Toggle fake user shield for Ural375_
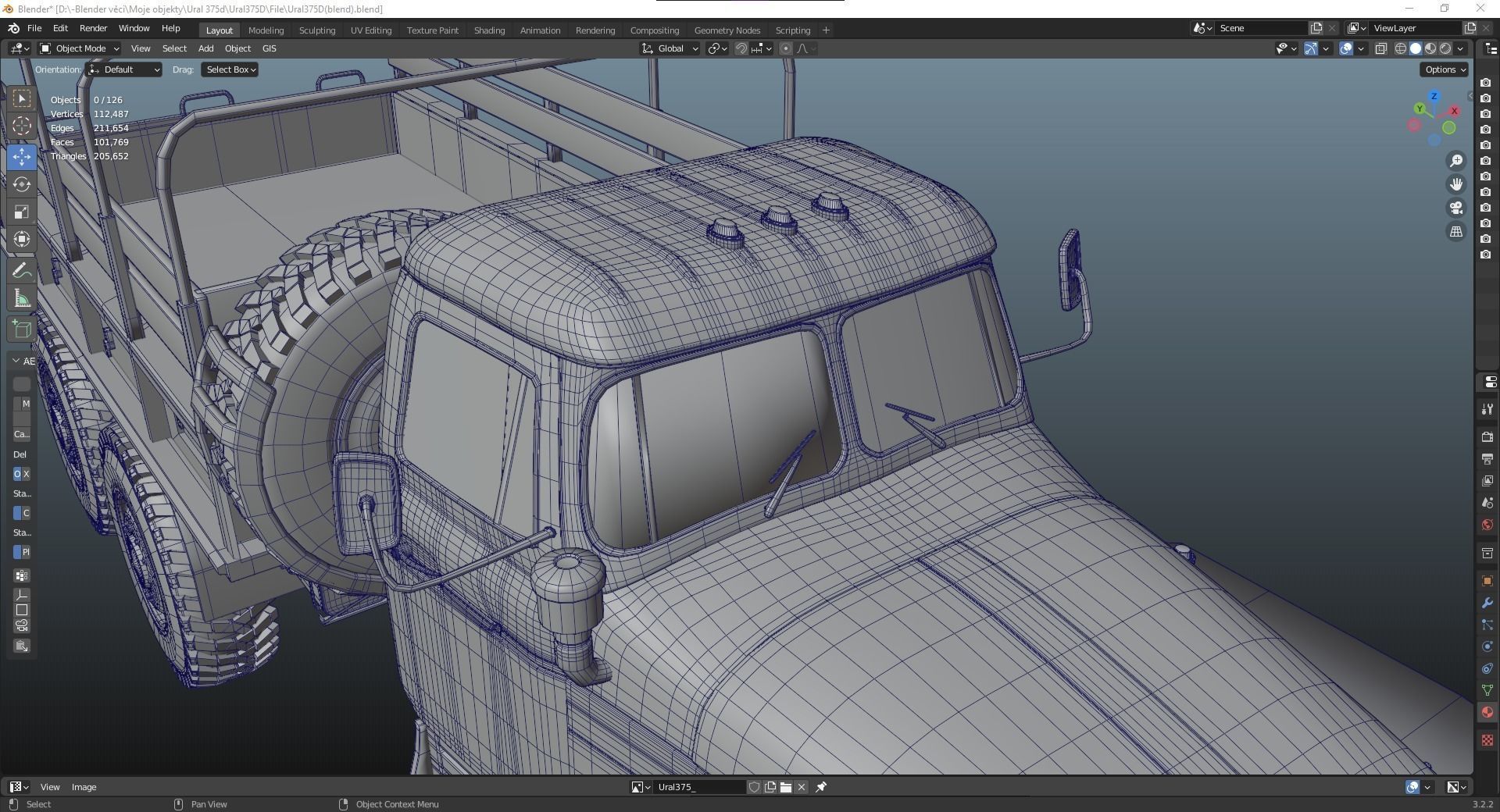Viewport: 1500px width, 812px height. pyautogui.click(x=755, y=787)
